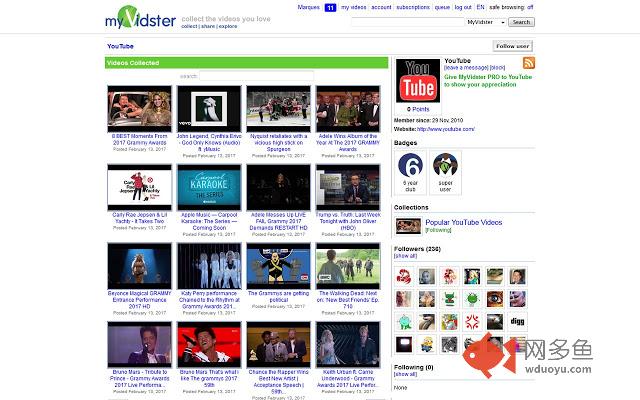Open Adele Messes Up LIVE thumbnail
The image size is (640, 400).
pyautogui.click(x=278, y=187)
